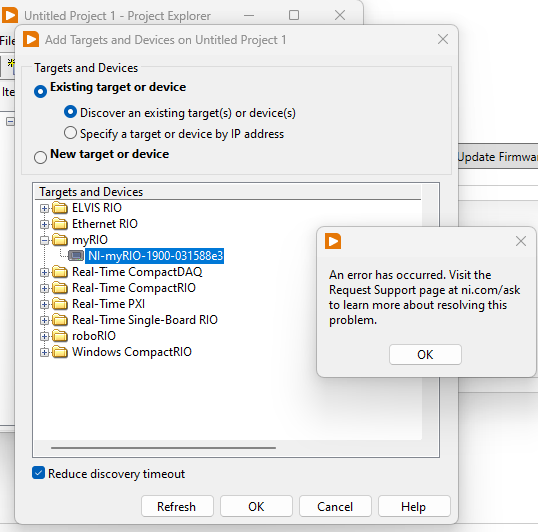
Task: Click the Real-Time CompactDAQ folder icon
Action: (60, 272)
